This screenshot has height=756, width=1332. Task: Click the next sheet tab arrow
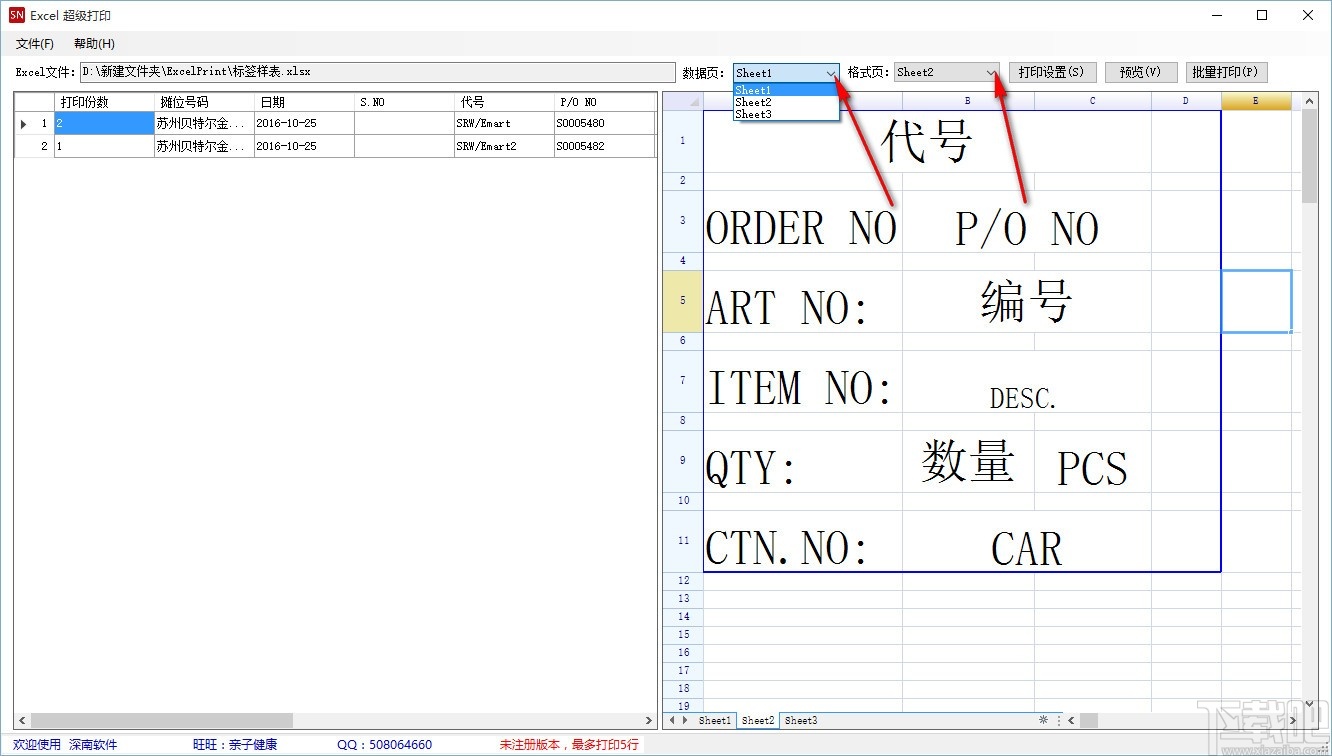(685, 720)
